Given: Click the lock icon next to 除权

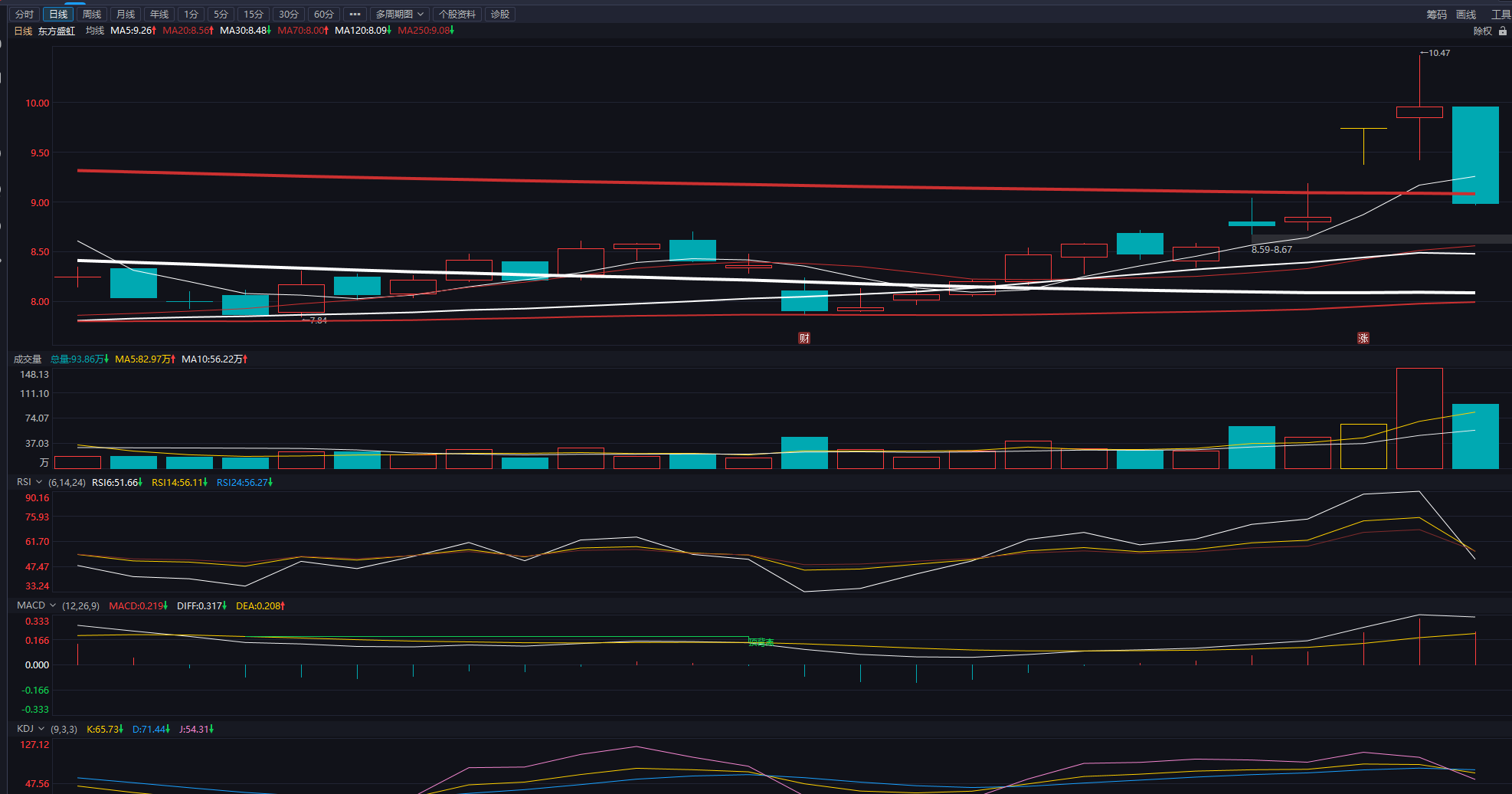Looking at the screenshot, I should point(1502,31).
